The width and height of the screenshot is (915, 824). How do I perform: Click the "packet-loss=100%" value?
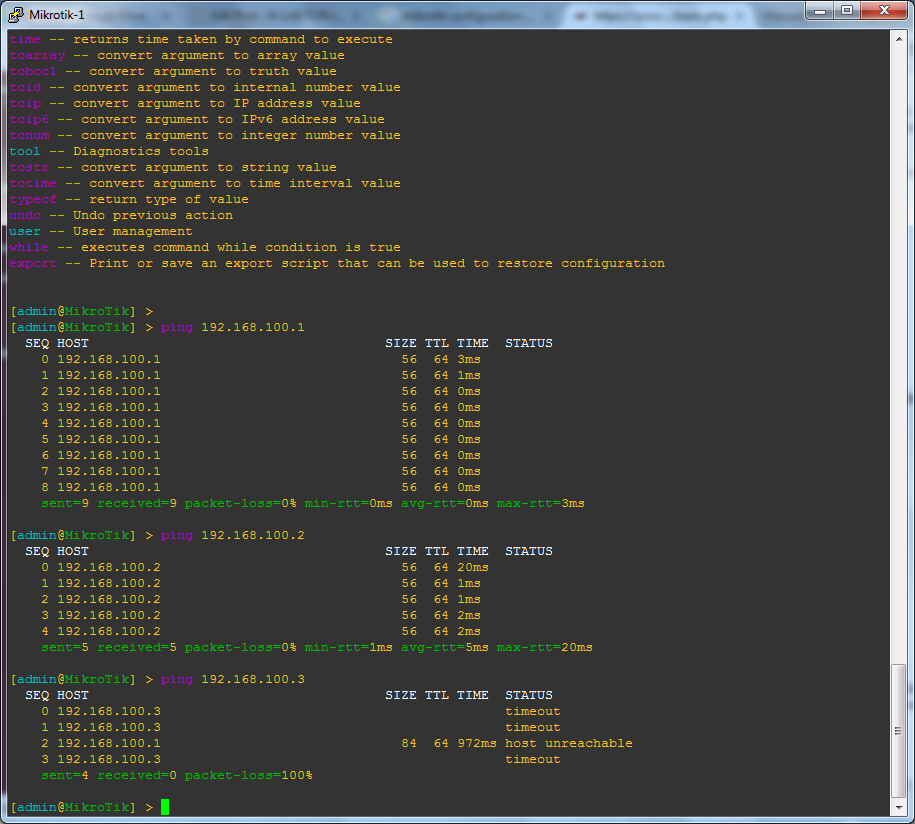249,775
